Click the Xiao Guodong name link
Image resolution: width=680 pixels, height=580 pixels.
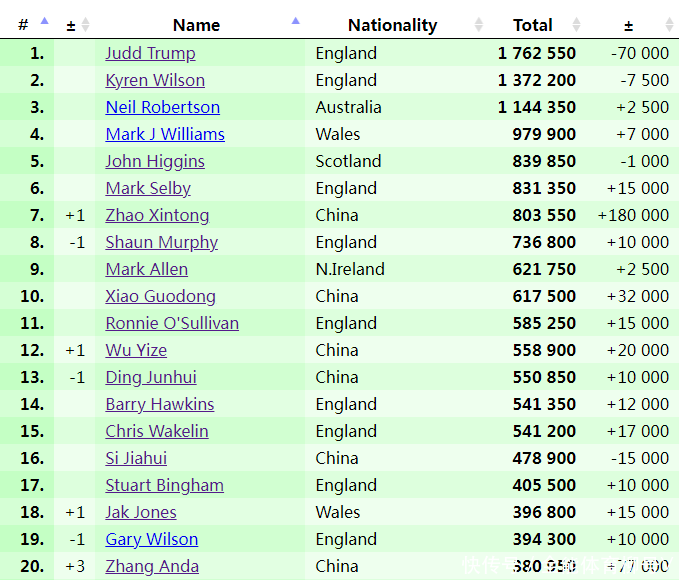pyautogui.click(x=160, y=296)
